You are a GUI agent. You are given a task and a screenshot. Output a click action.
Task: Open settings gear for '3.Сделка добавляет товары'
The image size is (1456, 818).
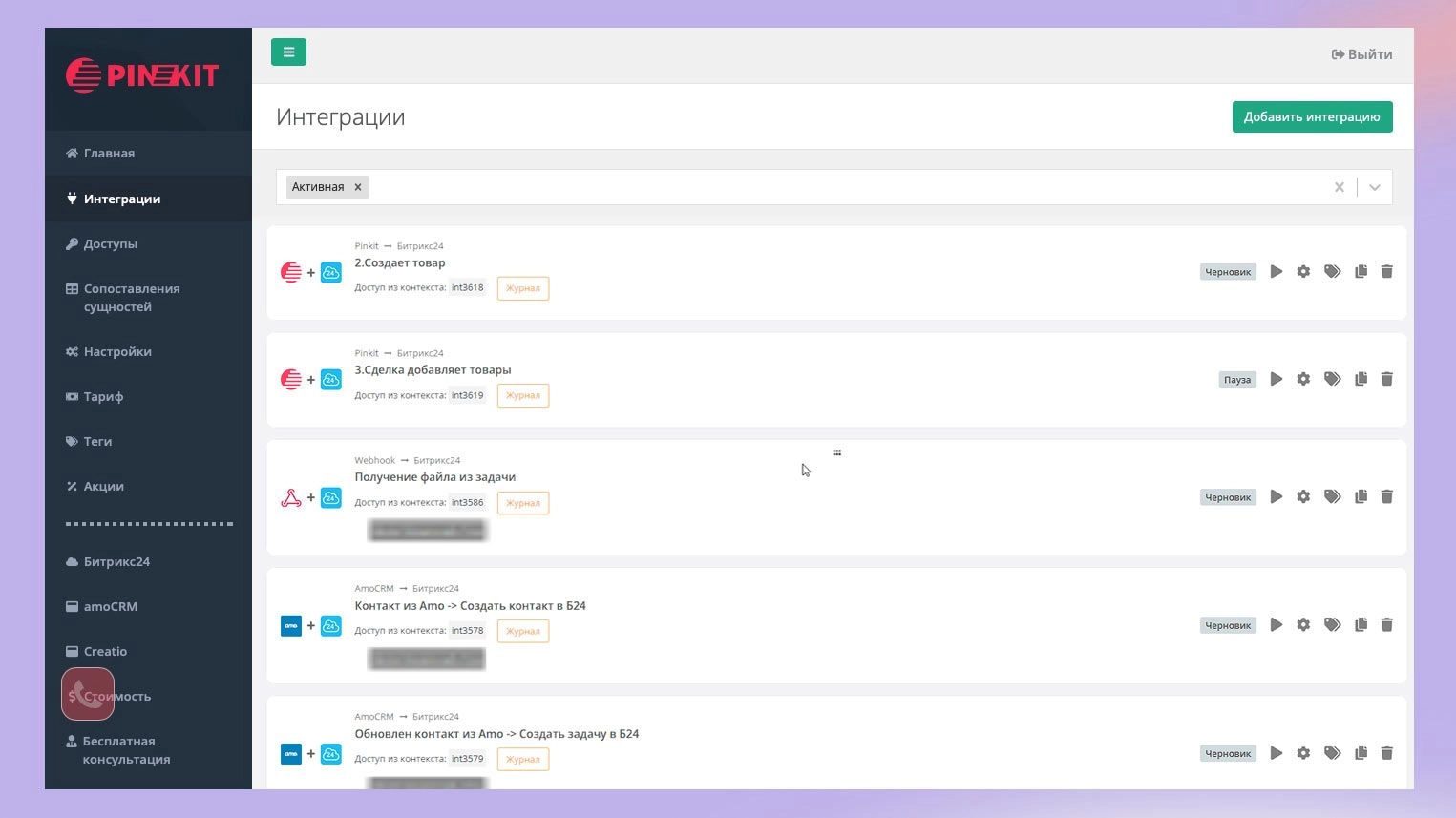tap(1303, 379)
